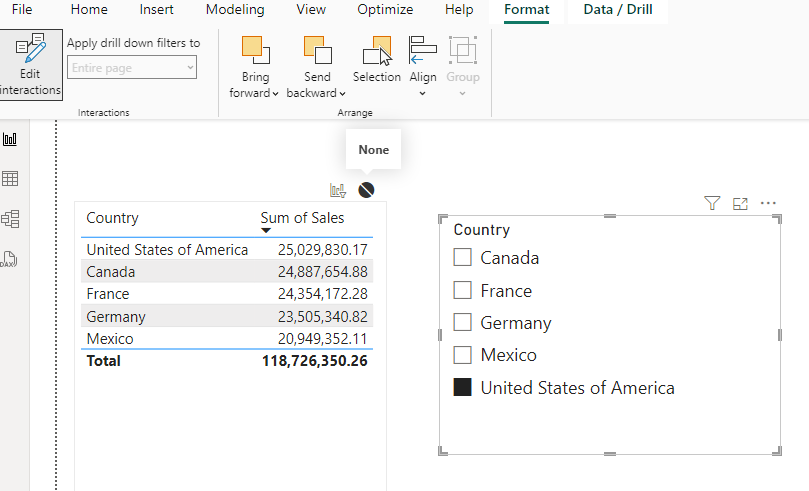Select the Format tab
This screenshot has height=491, width=809.
pos(526,9)
